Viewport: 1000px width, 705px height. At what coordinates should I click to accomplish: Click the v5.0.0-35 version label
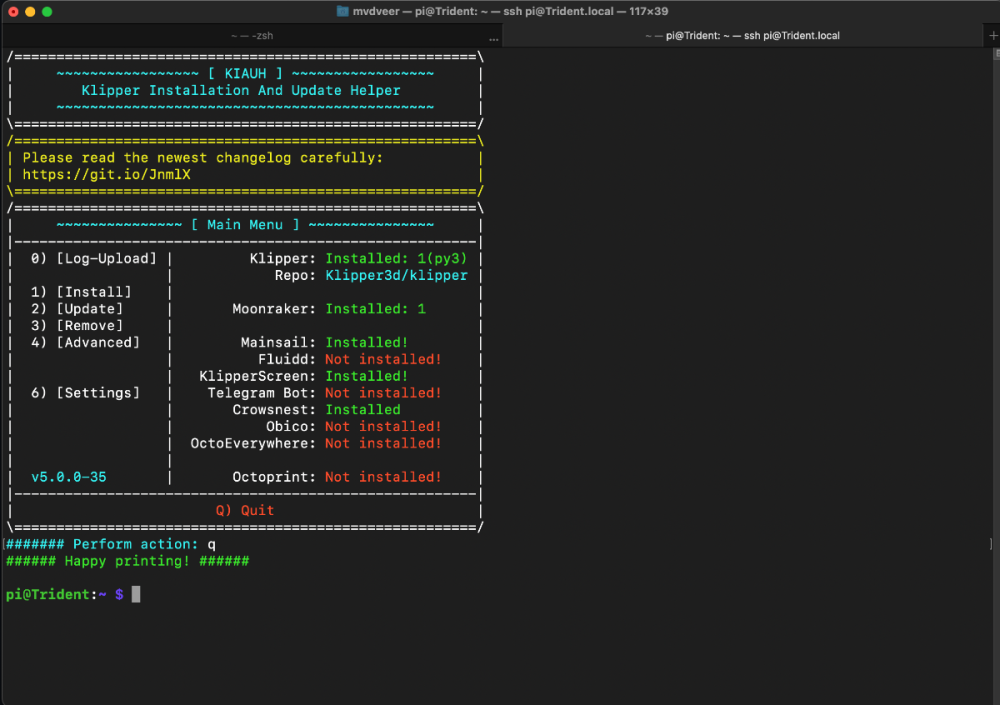[69, 477]
